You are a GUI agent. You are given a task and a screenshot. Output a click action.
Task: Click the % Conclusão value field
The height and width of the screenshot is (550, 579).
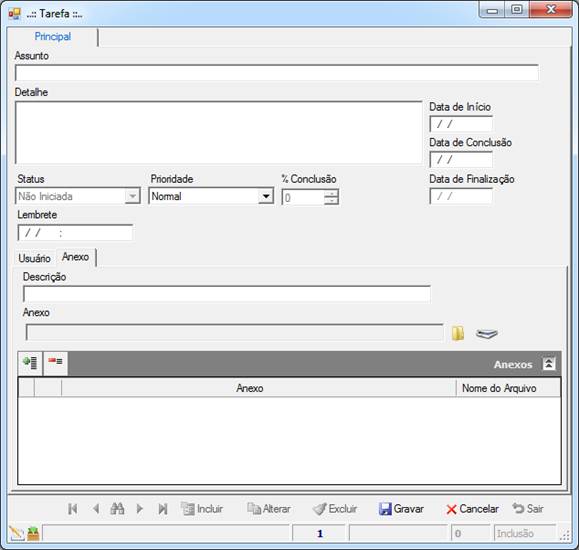coord(304,197)
